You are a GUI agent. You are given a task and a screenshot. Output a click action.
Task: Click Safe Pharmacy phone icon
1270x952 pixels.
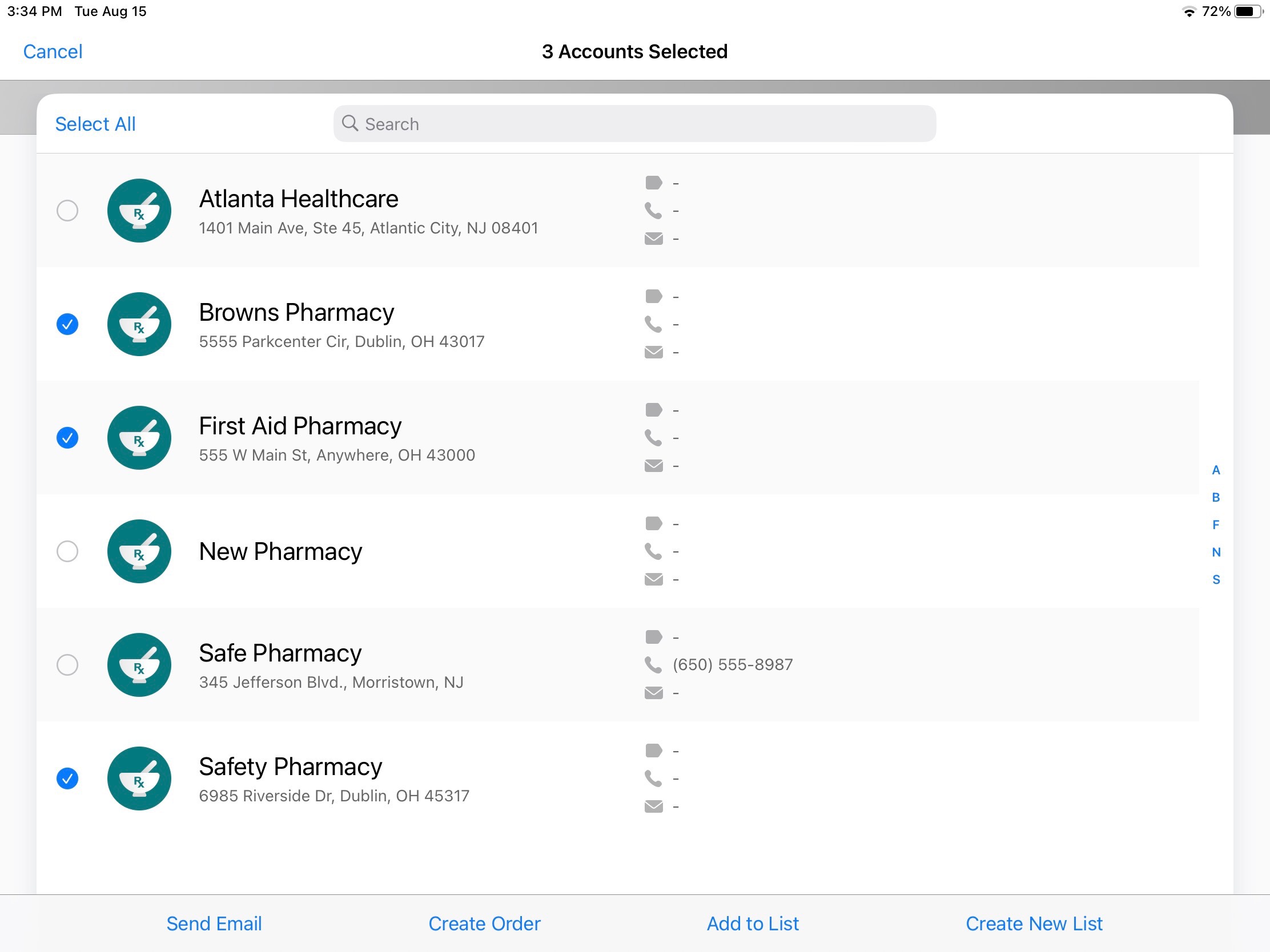pos(653,664)
